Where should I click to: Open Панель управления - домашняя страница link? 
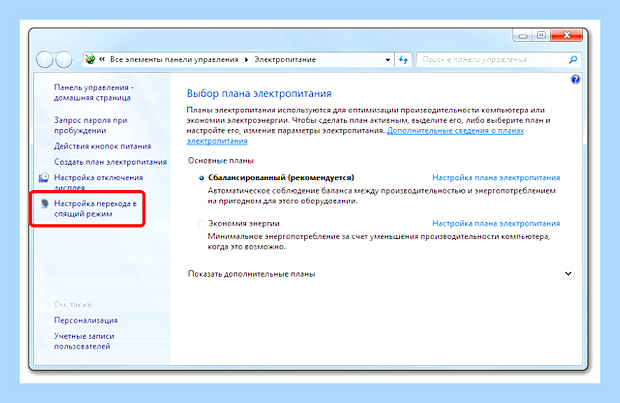[94, 93]
